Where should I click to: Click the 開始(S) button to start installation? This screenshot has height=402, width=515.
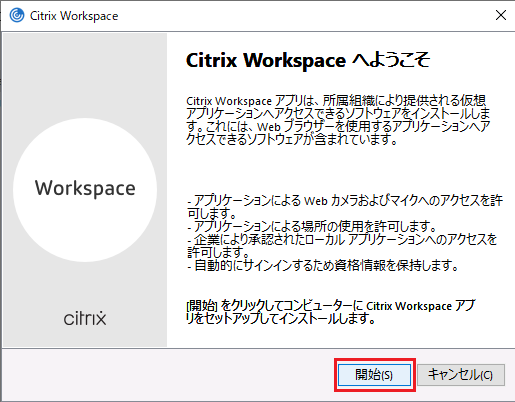[x=374, y=375]
